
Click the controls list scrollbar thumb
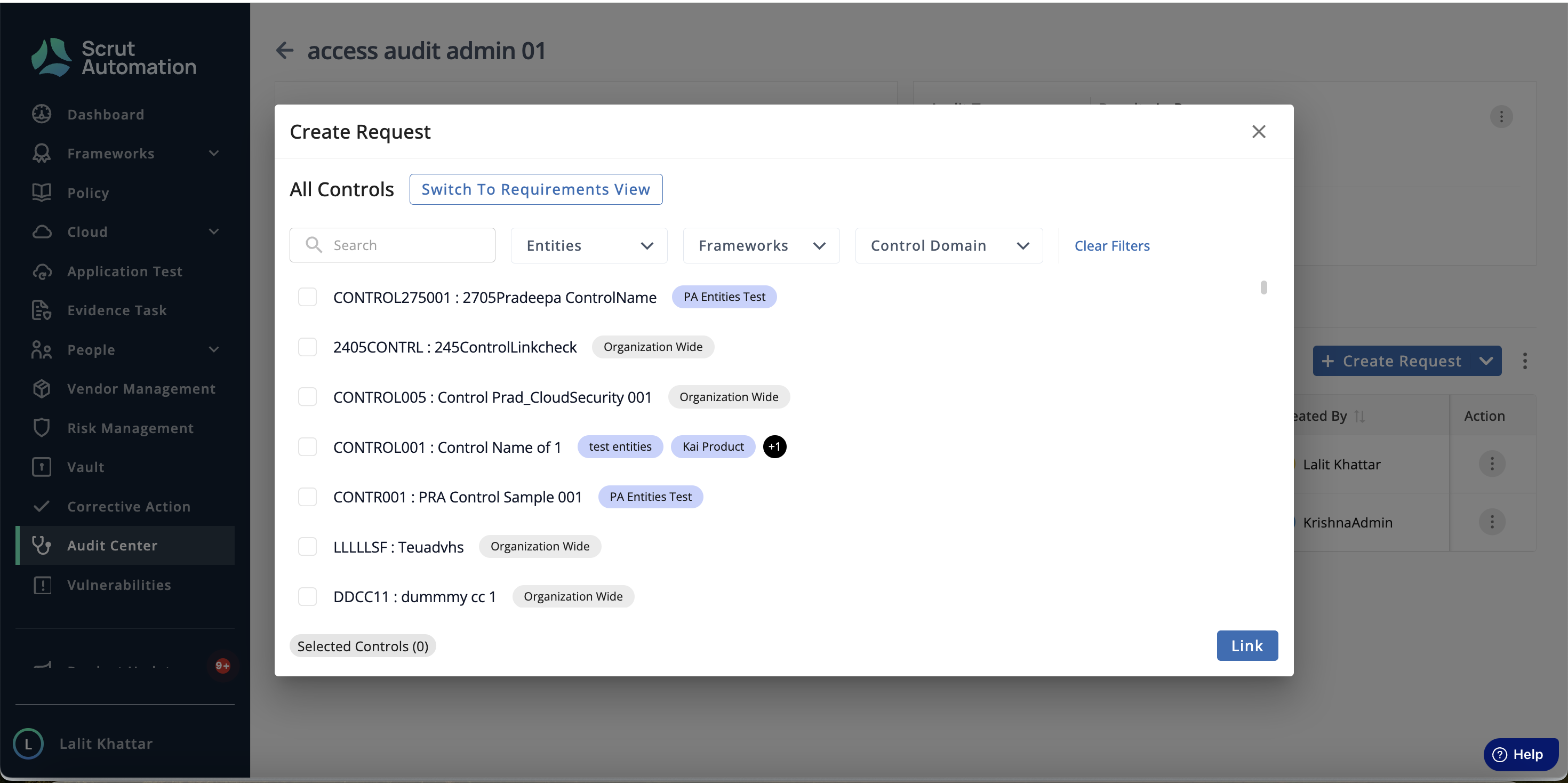pyautogui.click(x=1263, y=287)
